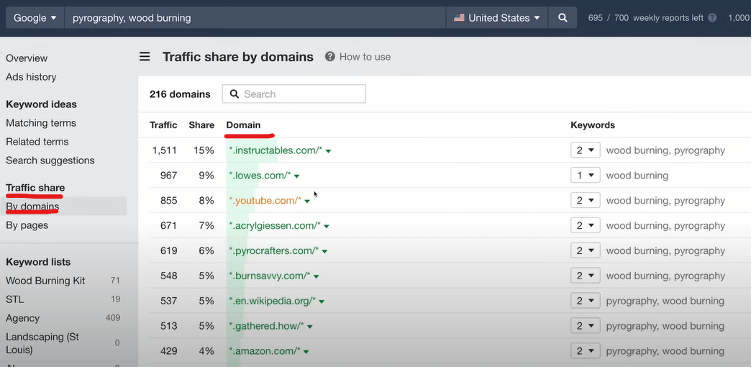Open keywords count dropdown in pyrocrafters row
Image resolution: width=752 pixels, height=368 pixels.
tap(585, 250)
